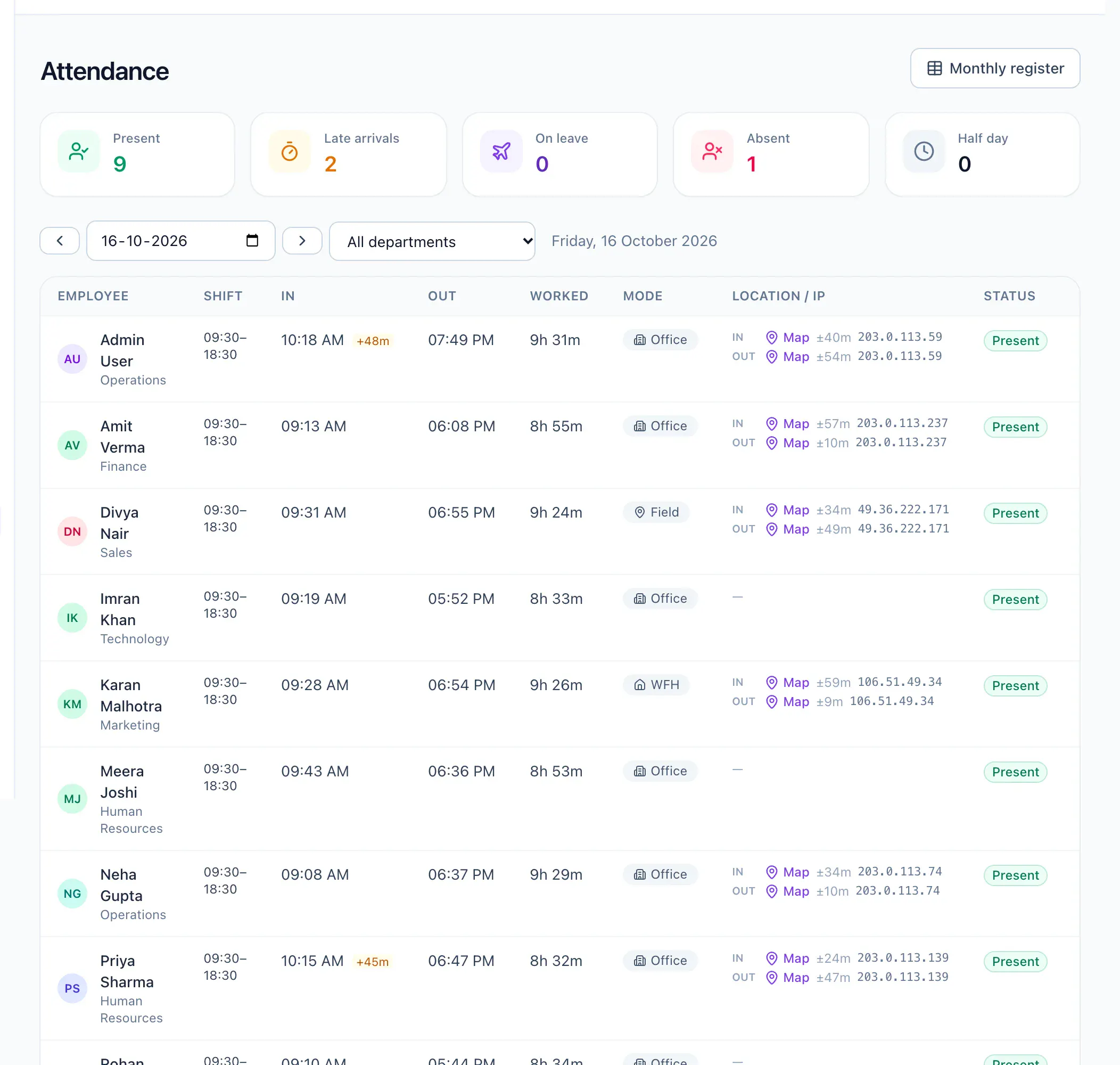Click the STATUS column header
1120x1065 pixels.
click(x=1009, y=296)
